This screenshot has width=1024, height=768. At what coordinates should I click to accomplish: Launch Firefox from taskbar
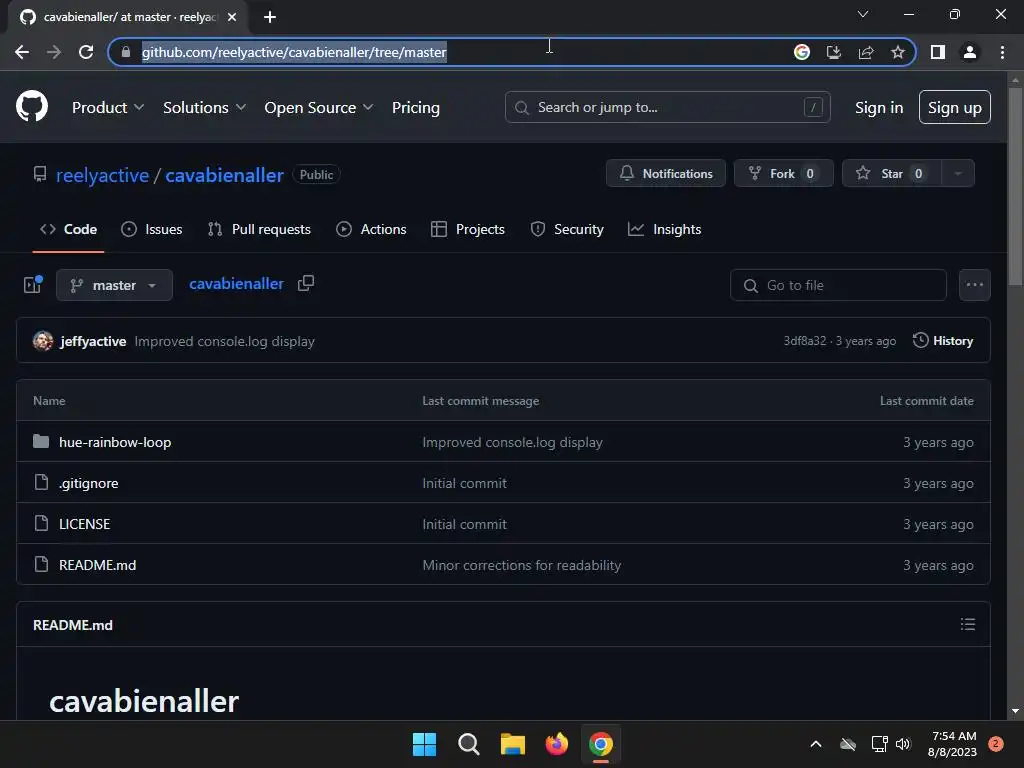coord(556,744)
